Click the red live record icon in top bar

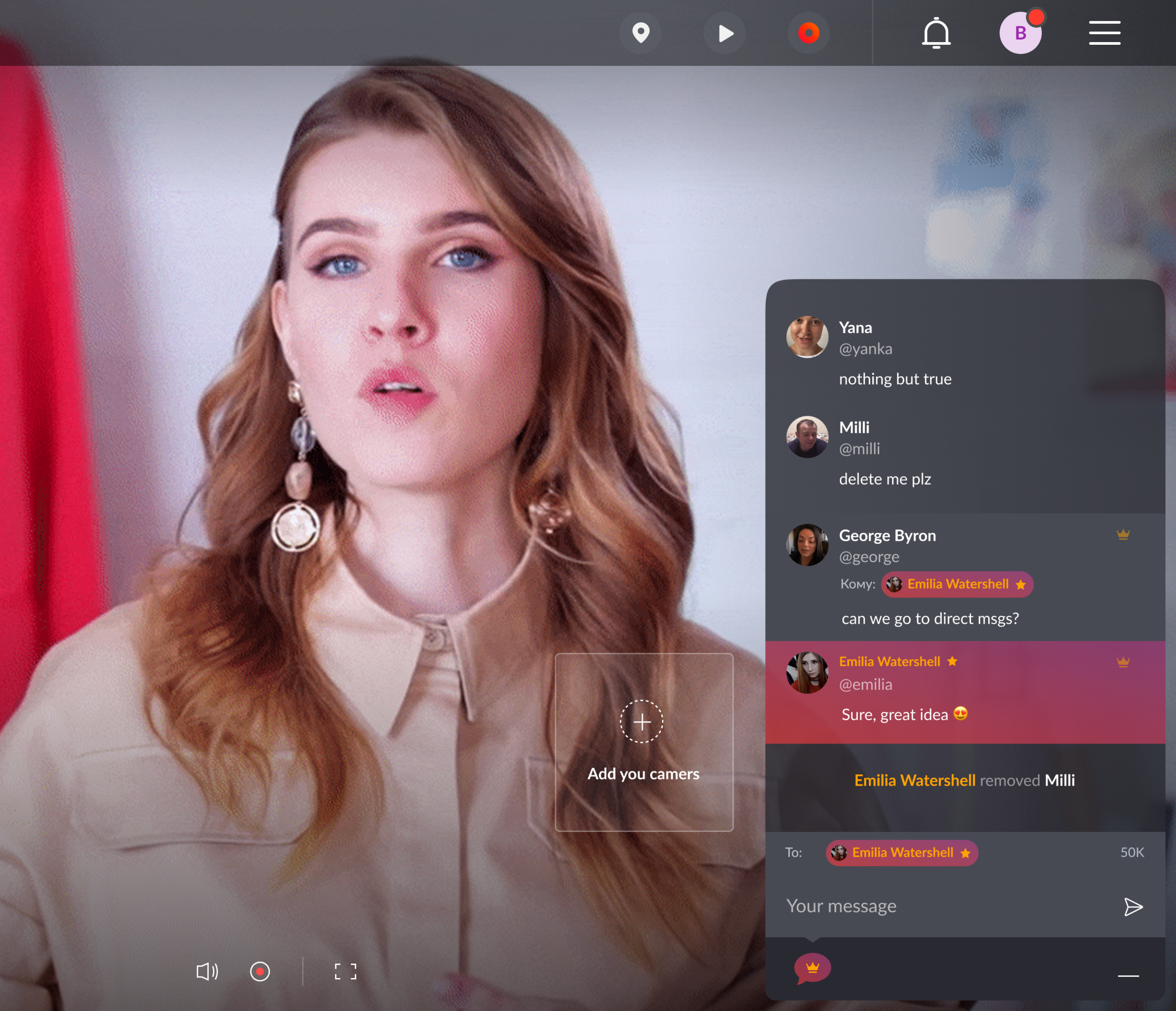(809, 33)
